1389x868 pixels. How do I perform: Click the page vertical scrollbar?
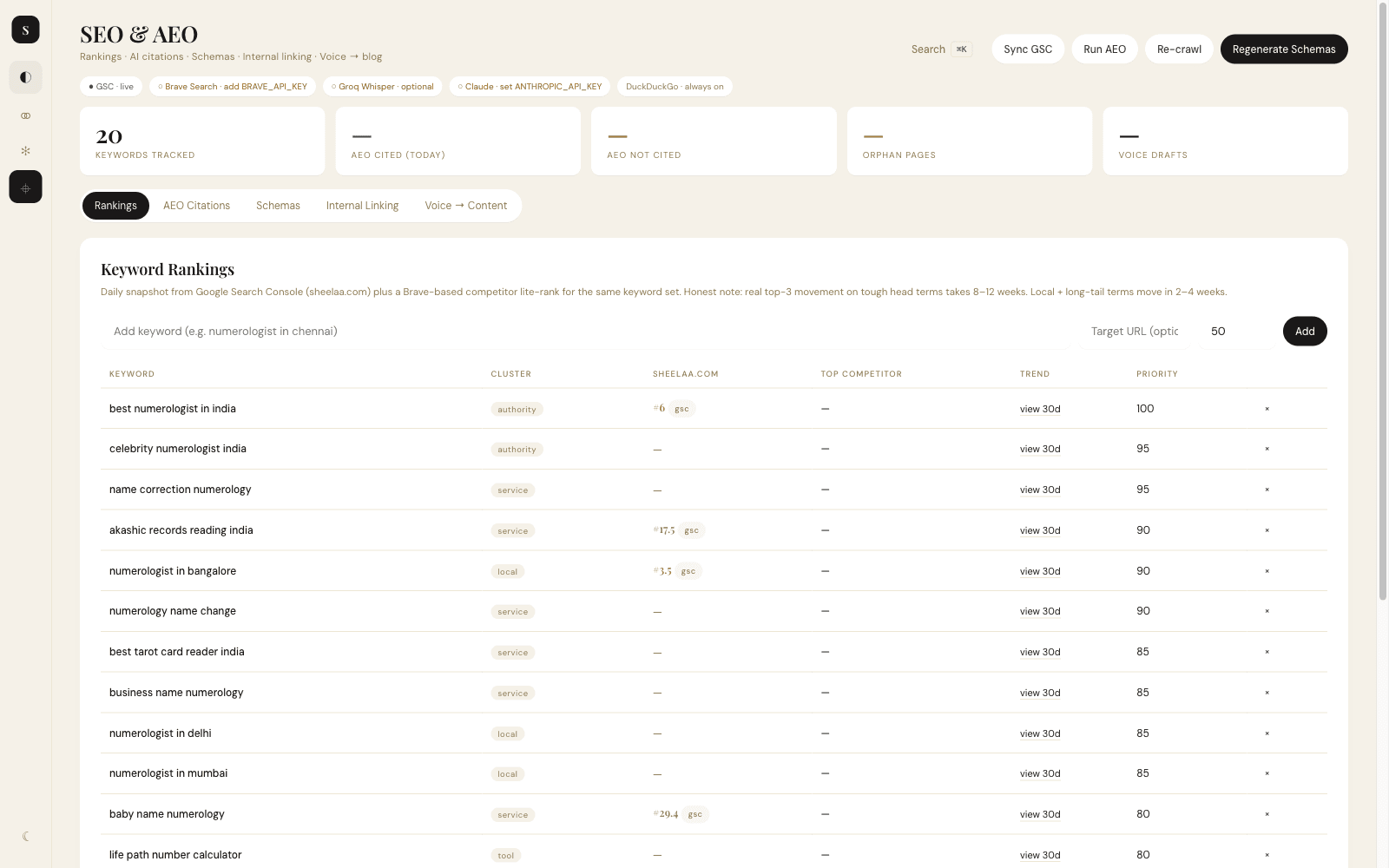[x=1383, y=302]
